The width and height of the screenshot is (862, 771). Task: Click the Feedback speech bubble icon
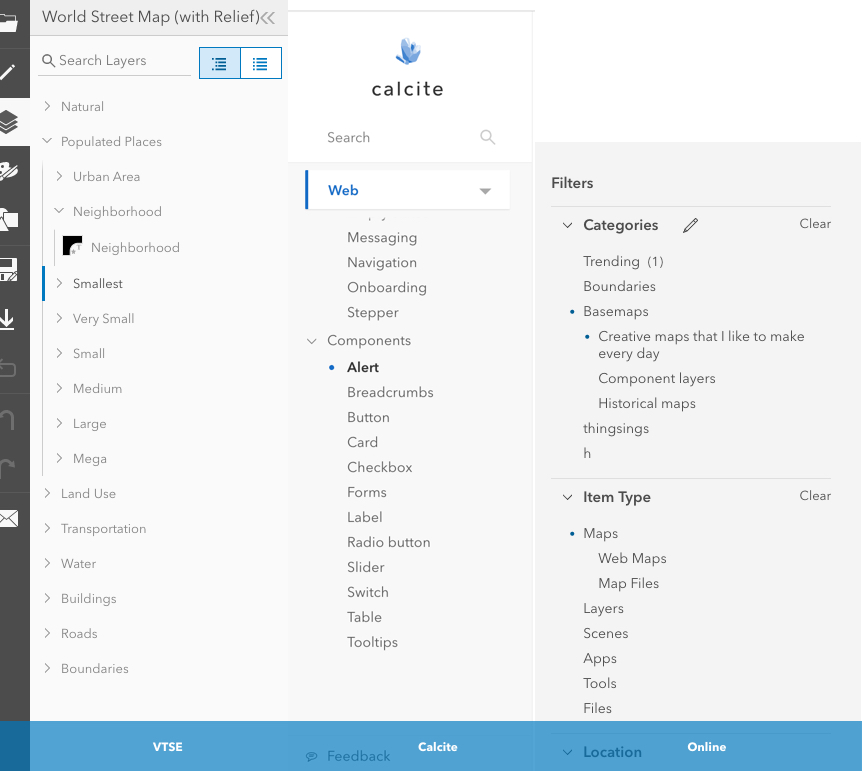pyautogui.click(x=312, y=756)
